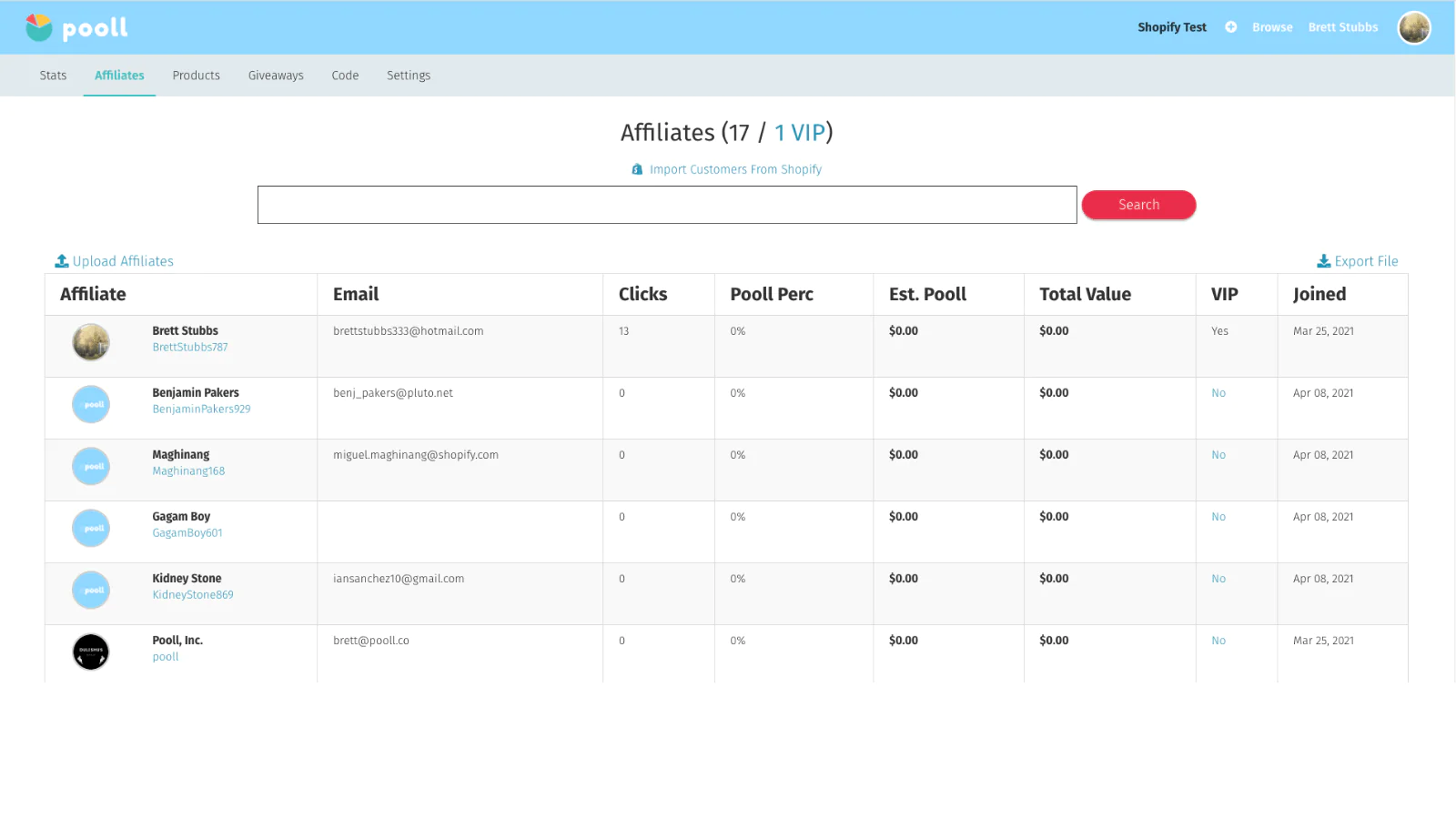The height and width of the screenshot is (819, 1456).
Task: Toggle VIP status No for Maghinang
Action: tap(1218, 455)
